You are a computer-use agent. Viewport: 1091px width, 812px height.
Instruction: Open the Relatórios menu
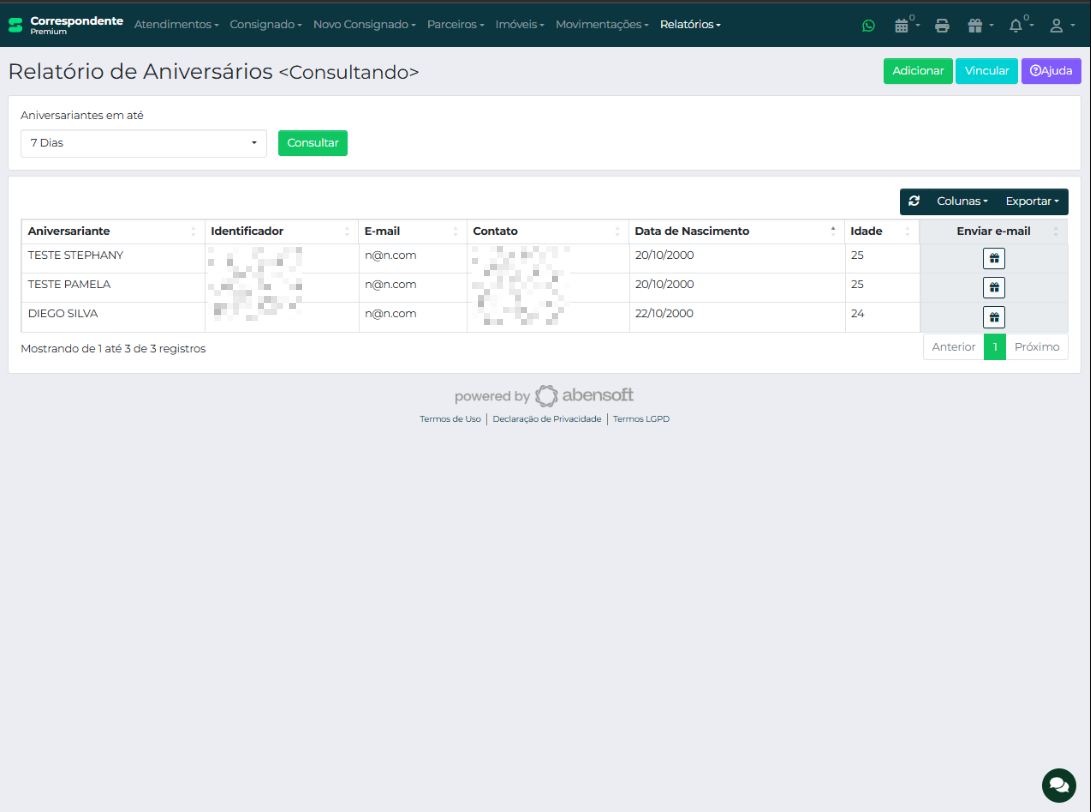(x=690, y=24)
